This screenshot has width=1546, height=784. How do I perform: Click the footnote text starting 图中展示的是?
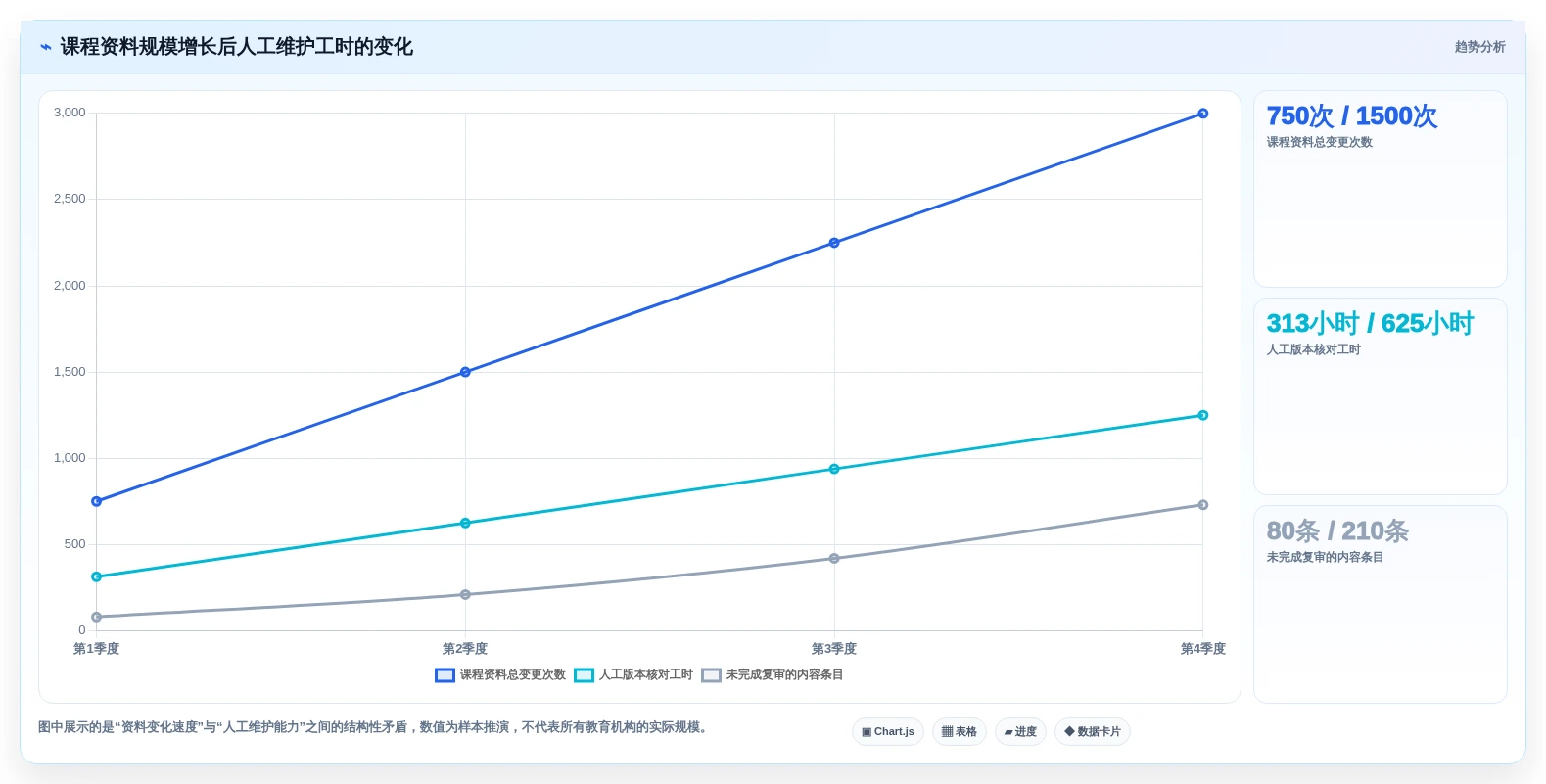click(x=375, y=727)
